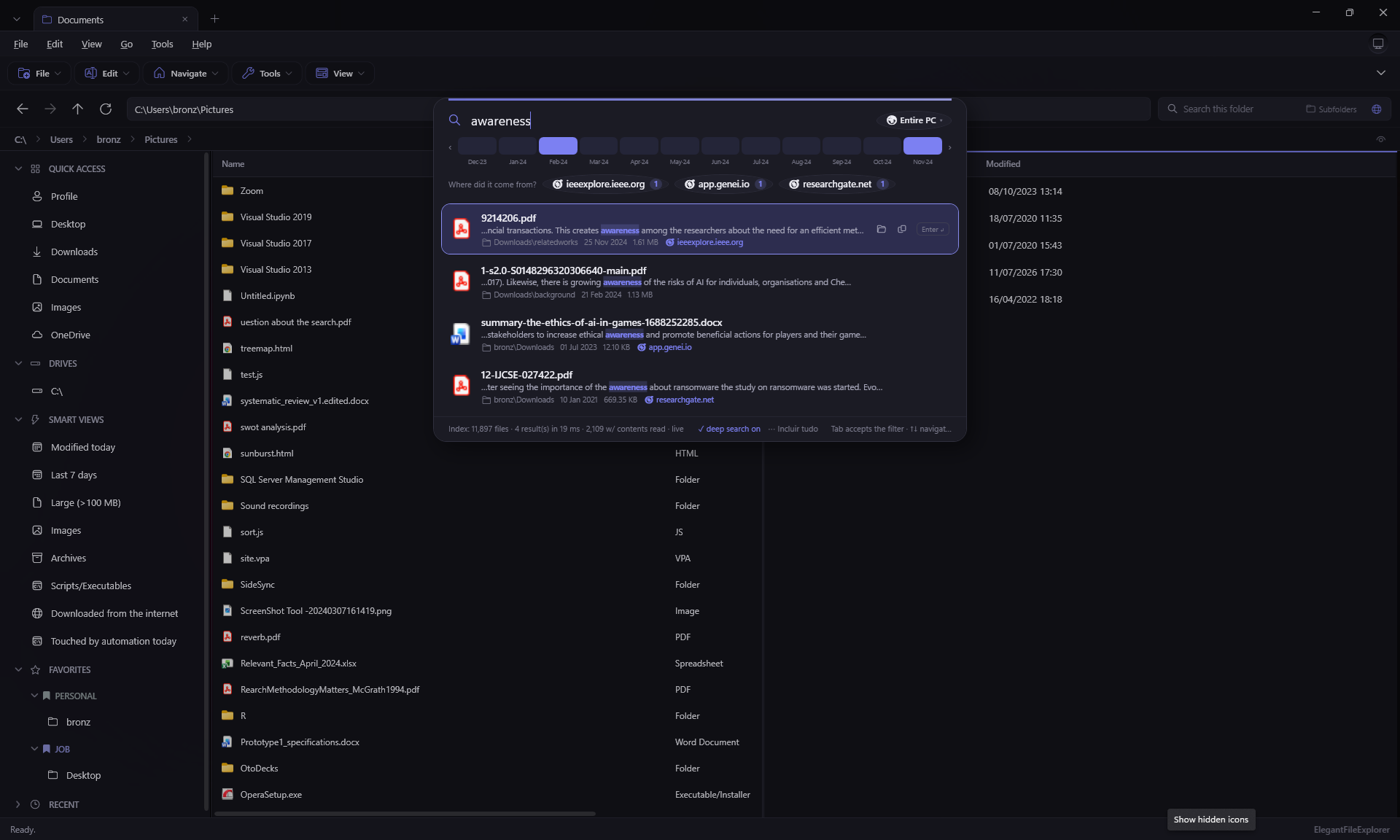The width and height of the screenshot is (1400, 840).
Task: Click the preview pane eye icon
Action: [x=1381, y=139]
